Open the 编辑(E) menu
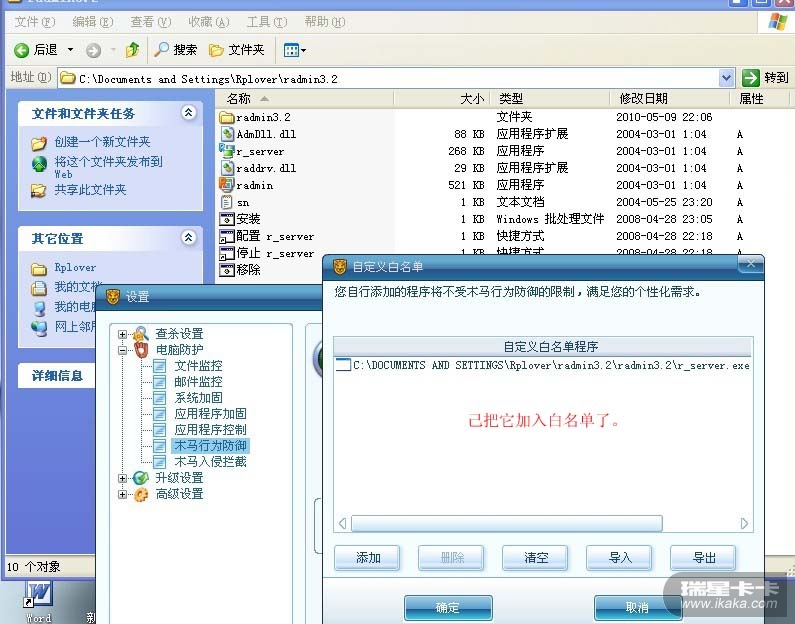The height and width of the screenshot is (624, 795). 93,22
